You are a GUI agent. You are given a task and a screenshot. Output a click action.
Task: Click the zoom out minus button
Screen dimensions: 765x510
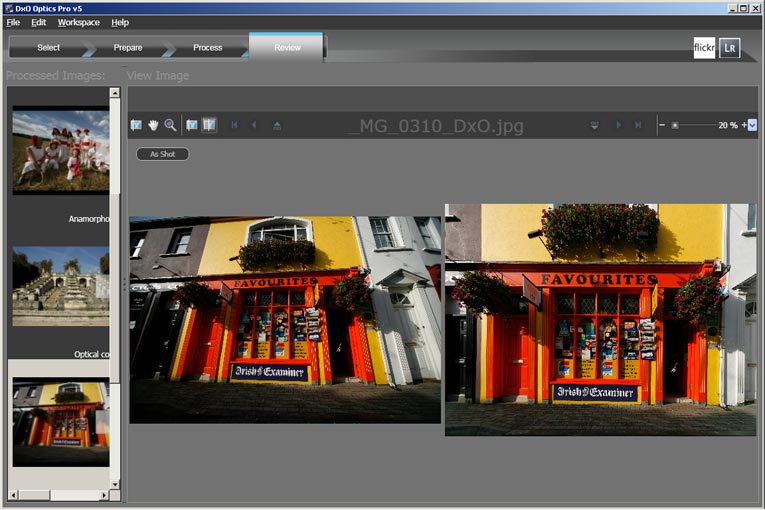(662, 125)
